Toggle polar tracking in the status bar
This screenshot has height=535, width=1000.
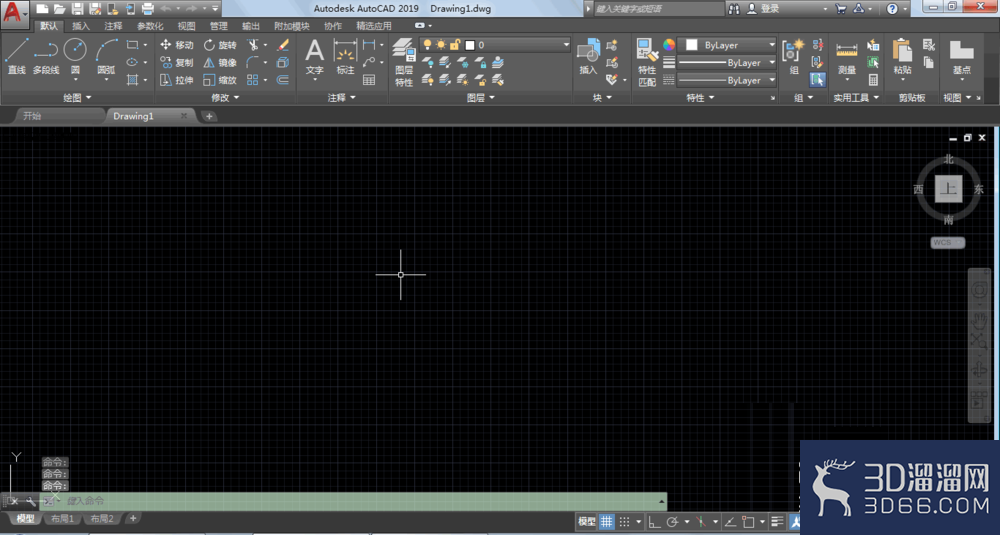(x=672, y=522)
